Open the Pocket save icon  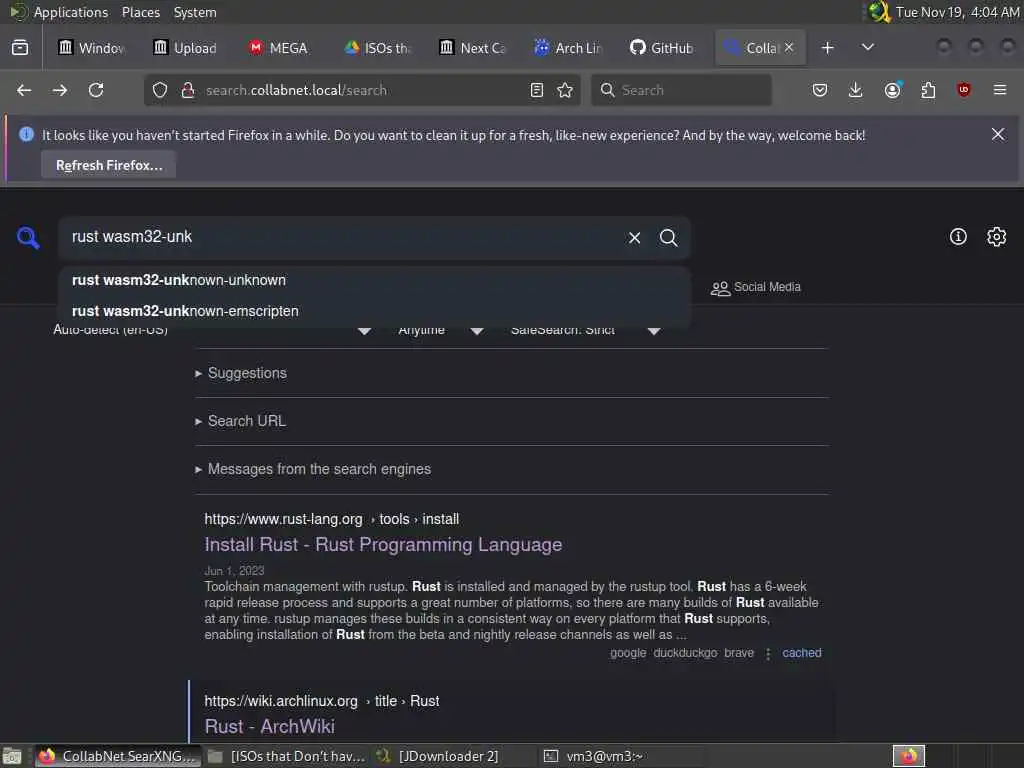click(820, 90)
